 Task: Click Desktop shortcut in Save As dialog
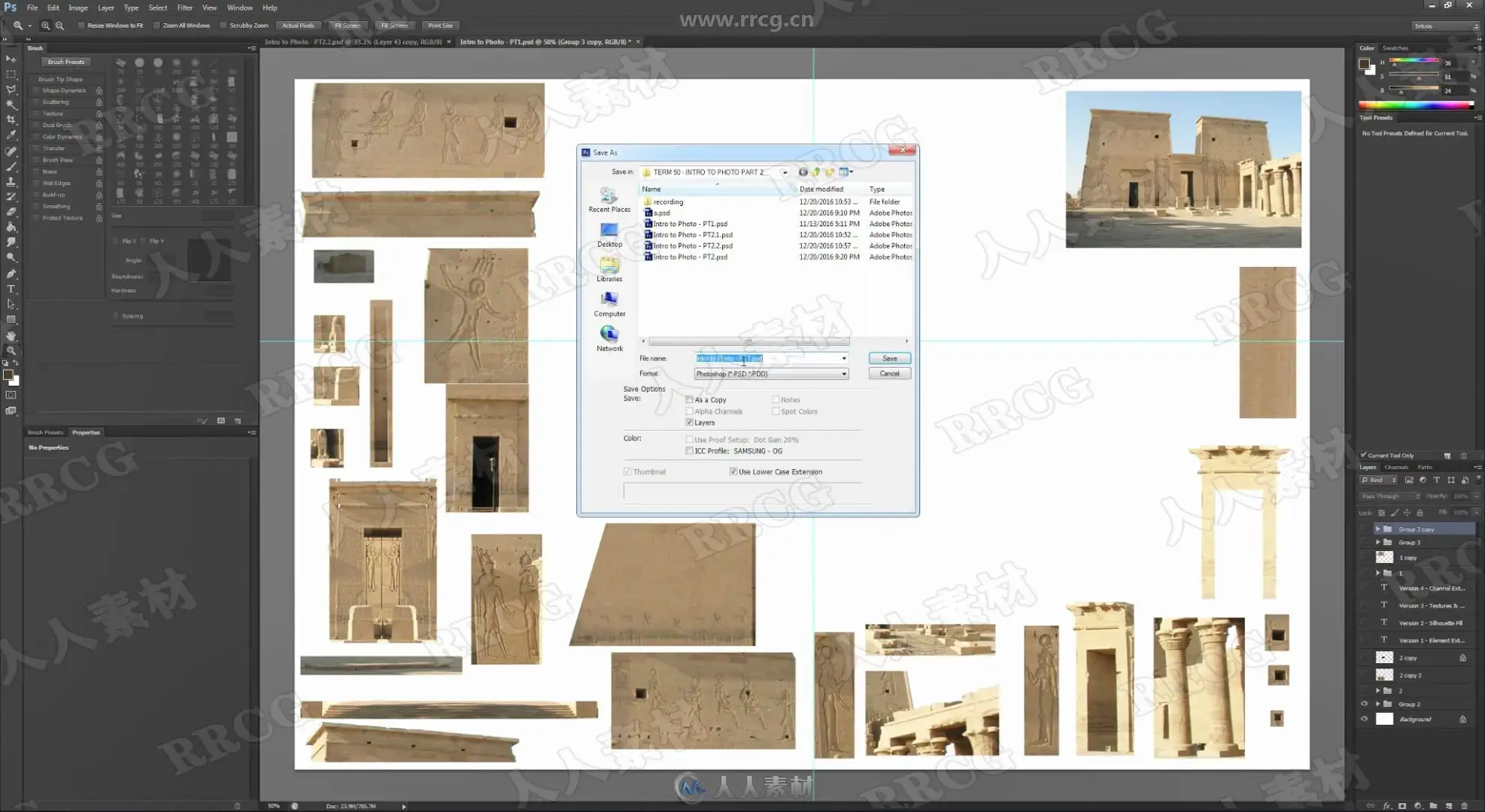click(609, 235)
